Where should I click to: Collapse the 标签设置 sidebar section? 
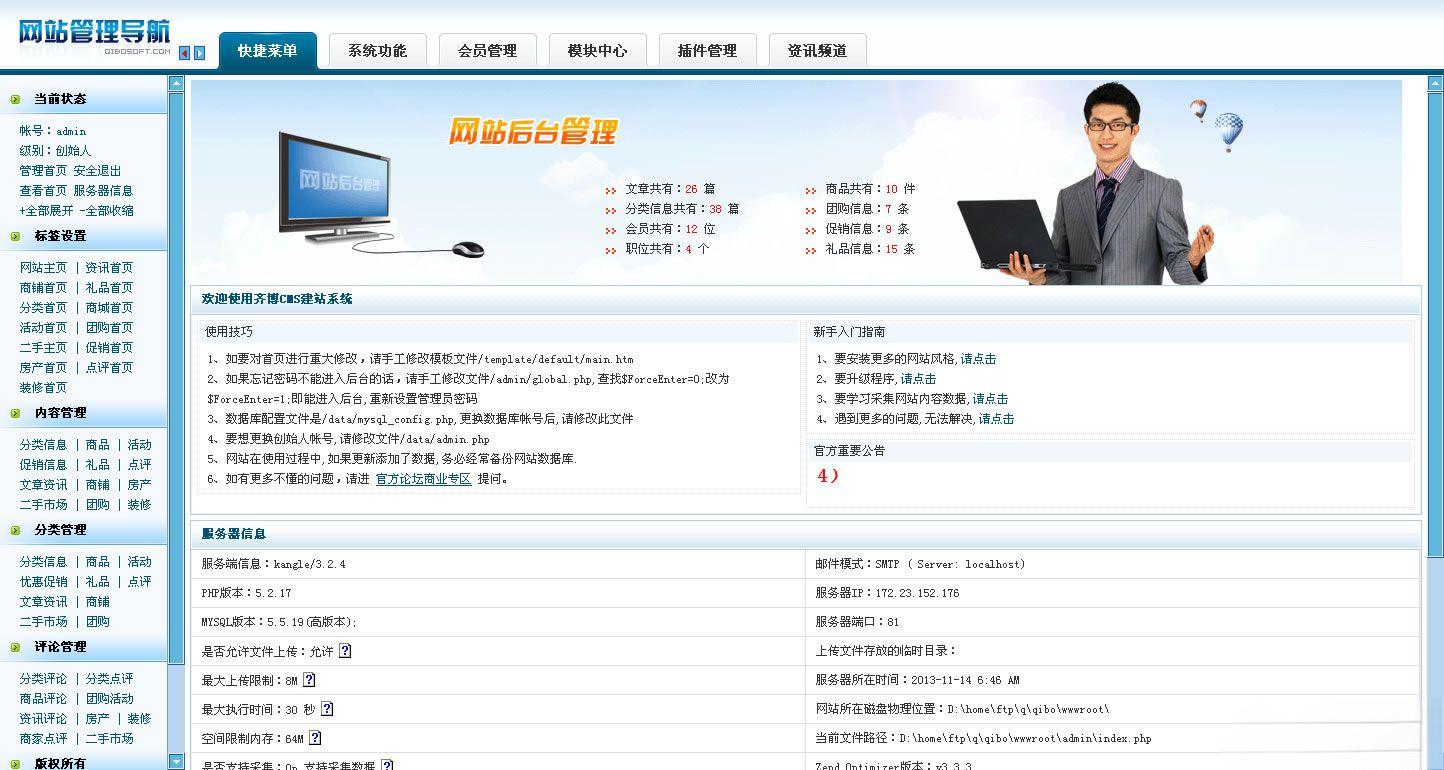click(60, 236)
